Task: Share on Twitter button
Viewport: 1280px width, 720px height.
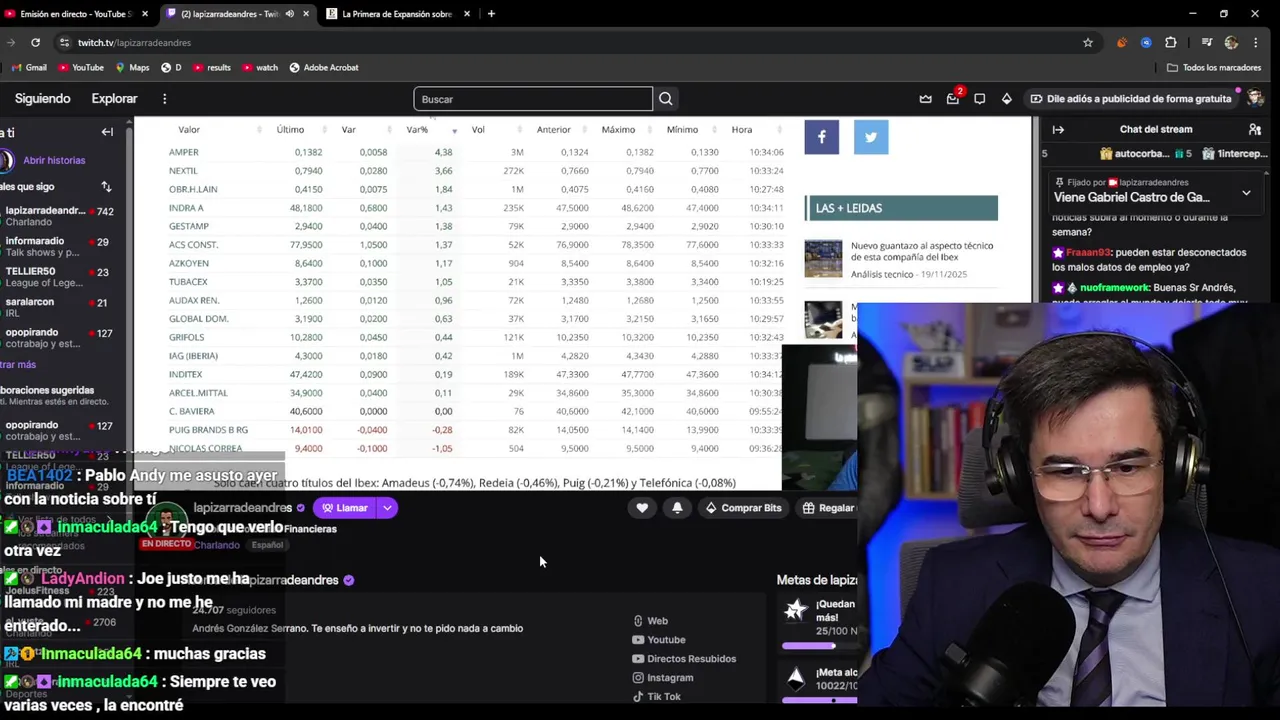Action: pos(871,137)
